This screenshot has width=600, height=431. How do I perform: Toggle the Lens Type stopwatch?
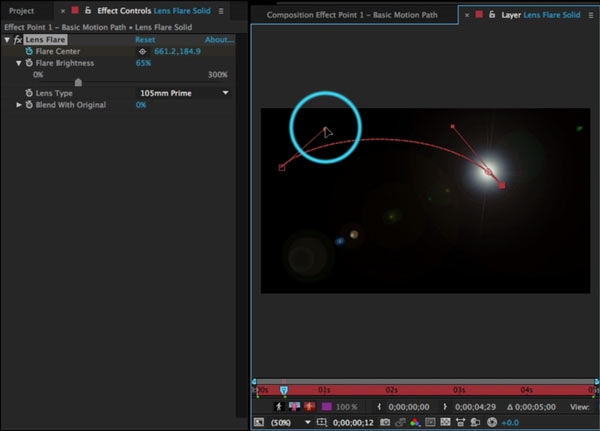pos(29,93)
